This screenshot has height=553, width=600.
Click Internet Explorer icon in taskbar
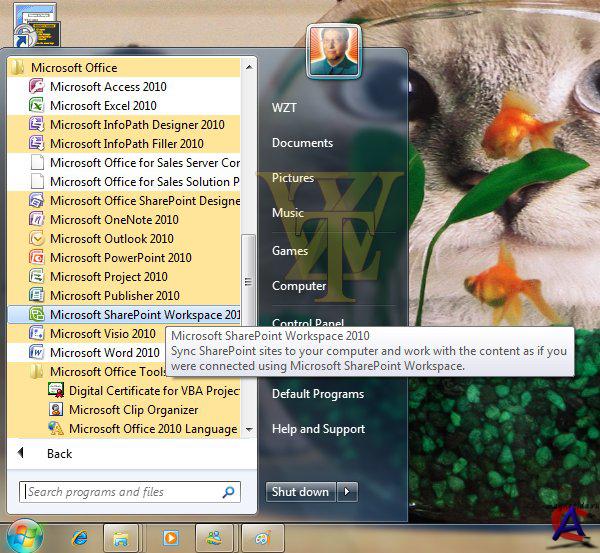(80, 538)
